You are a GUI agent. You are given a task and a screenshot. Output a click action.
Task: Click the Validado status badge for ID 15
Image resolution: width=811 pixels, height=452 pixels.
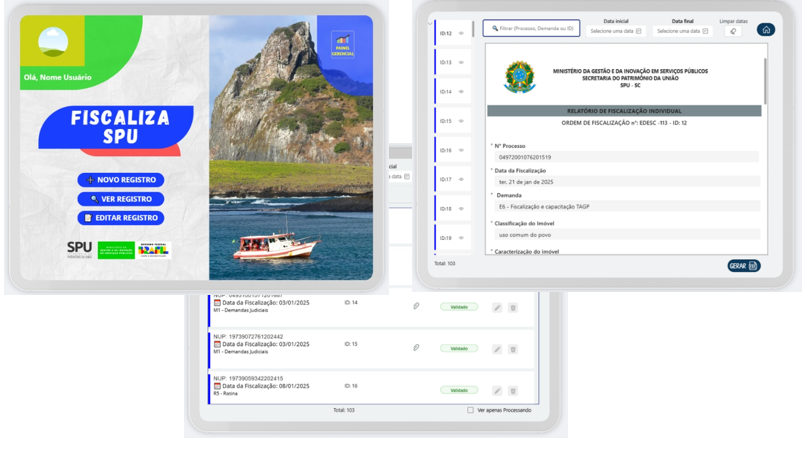pos(459,349)
